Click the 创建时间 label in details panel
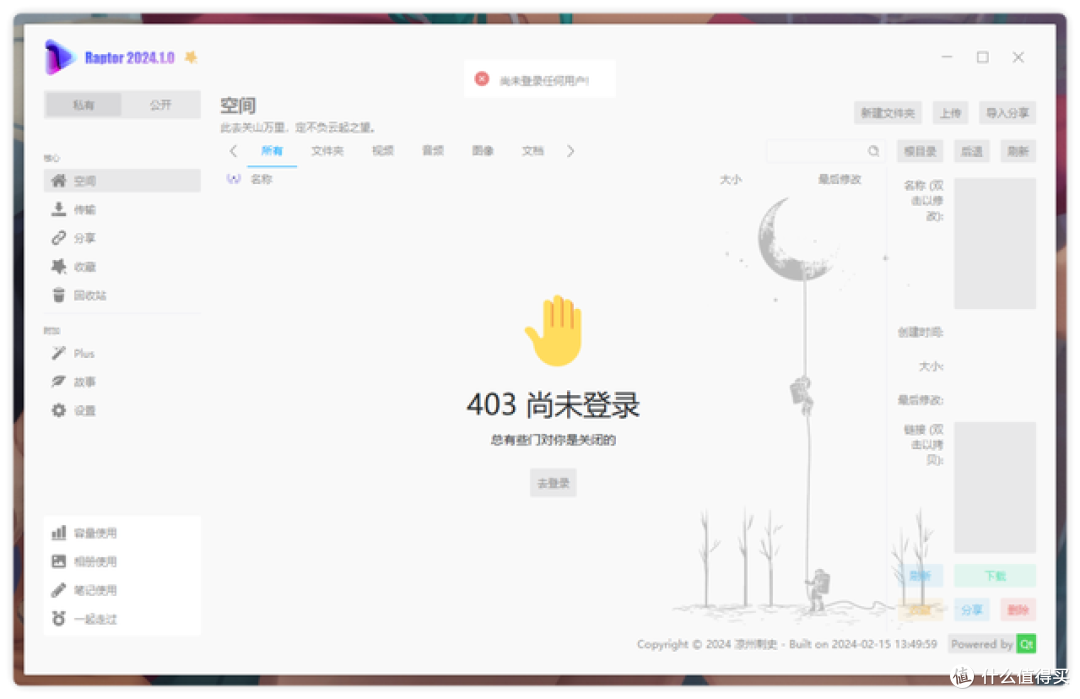This screenshot has height=699, width=1080. coord(920,332)
